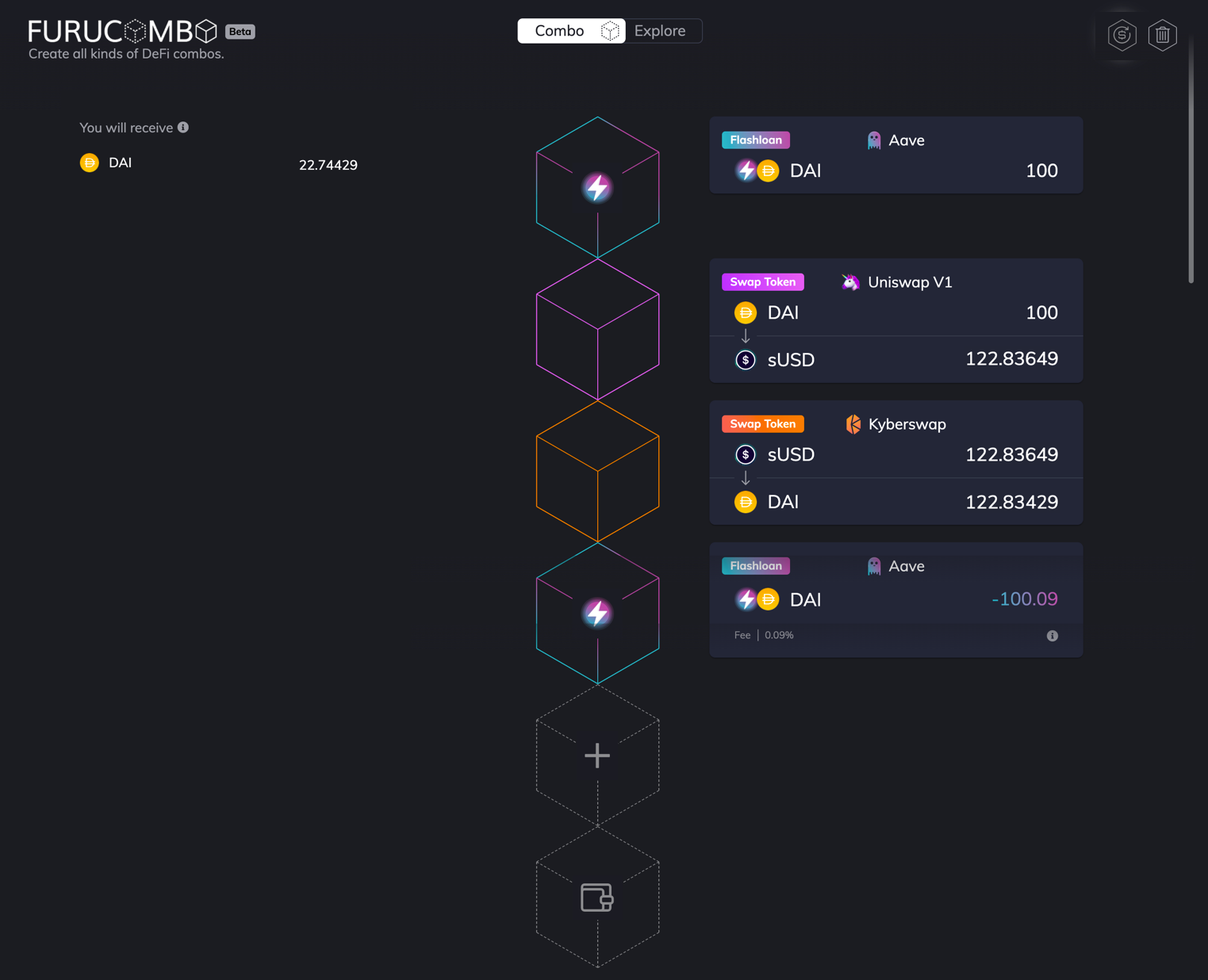This screenshot has height=980, width=1208.
Task: Click the trash hexagon to clear combo
Action: [1163, 35]
